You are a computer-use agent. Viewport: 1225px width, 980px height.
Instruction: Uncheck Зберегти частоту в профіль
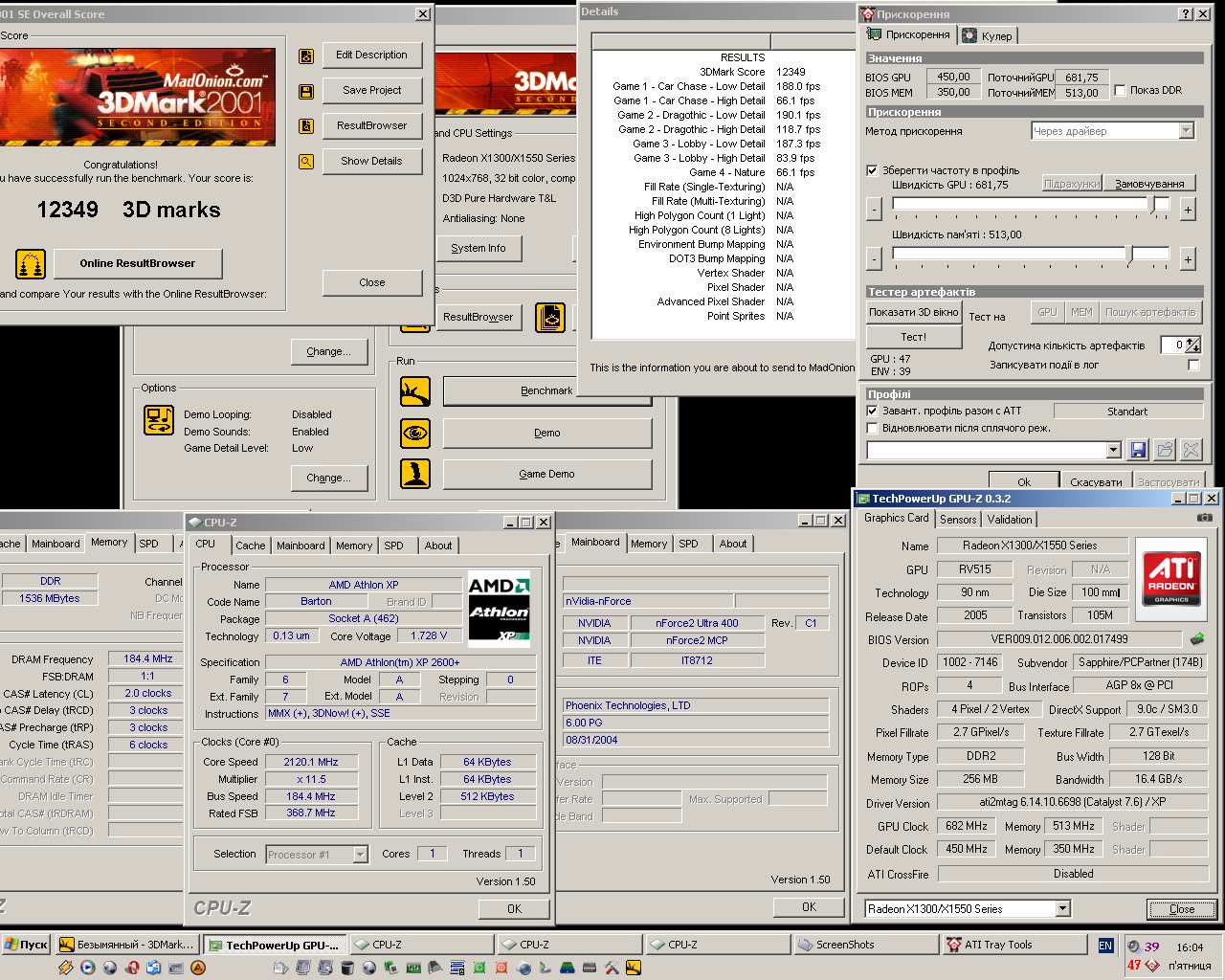pos(872,170)
